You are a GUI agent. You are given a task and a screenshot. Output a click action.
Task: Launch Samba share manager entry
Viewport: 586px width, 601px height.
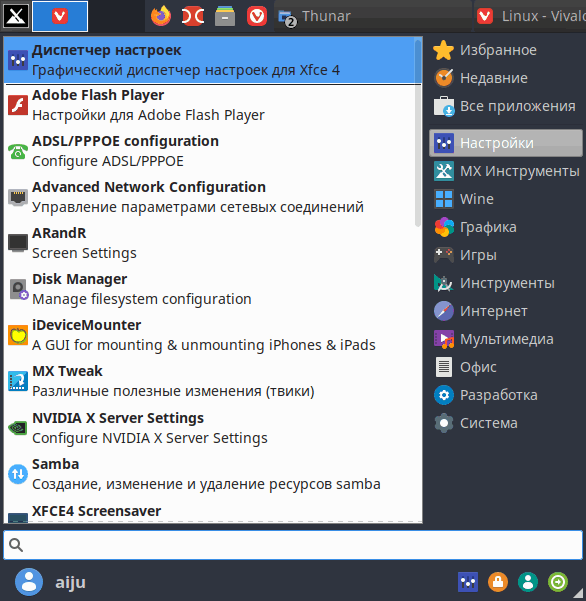(x=213, y=474)
